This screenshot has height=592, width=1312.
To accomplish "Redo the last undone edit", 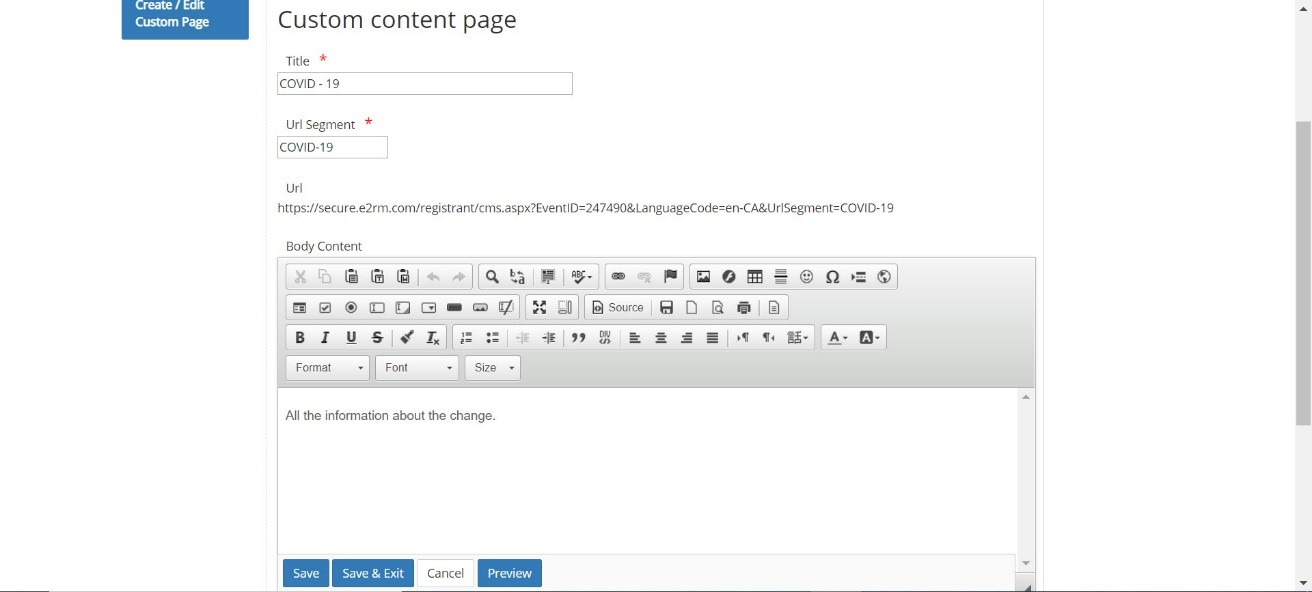I will pos(459,277).
